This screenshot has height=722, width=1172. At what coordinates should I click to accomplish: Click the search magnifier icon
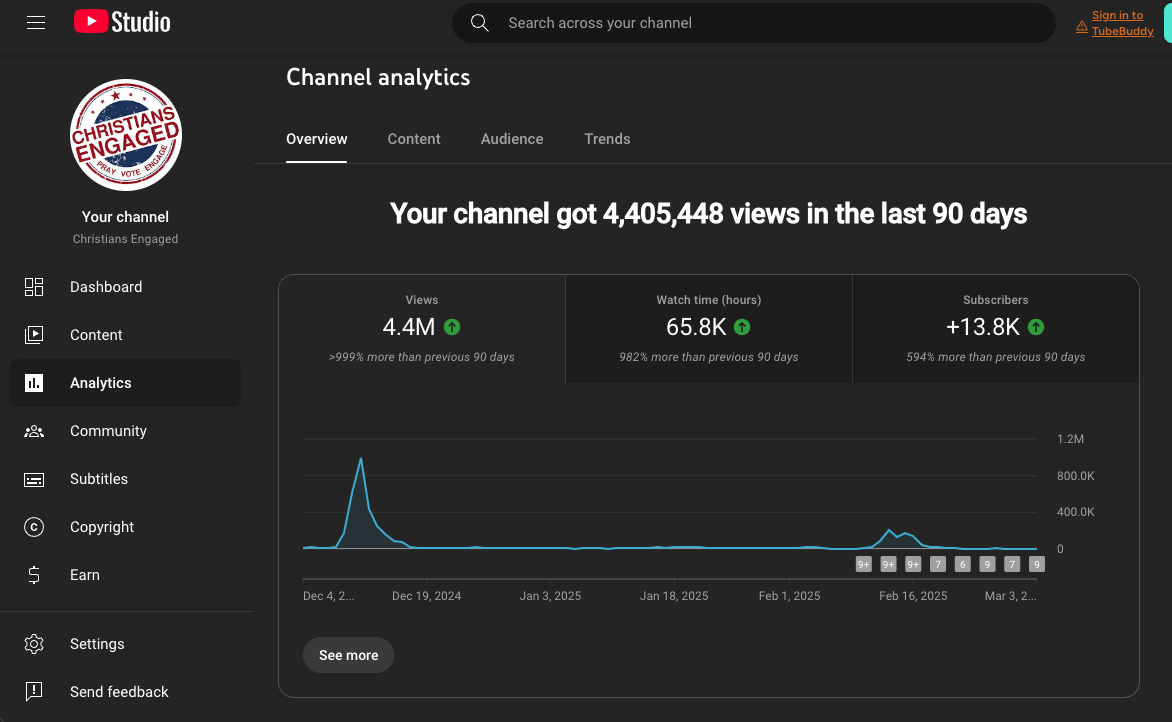[479, 22]
